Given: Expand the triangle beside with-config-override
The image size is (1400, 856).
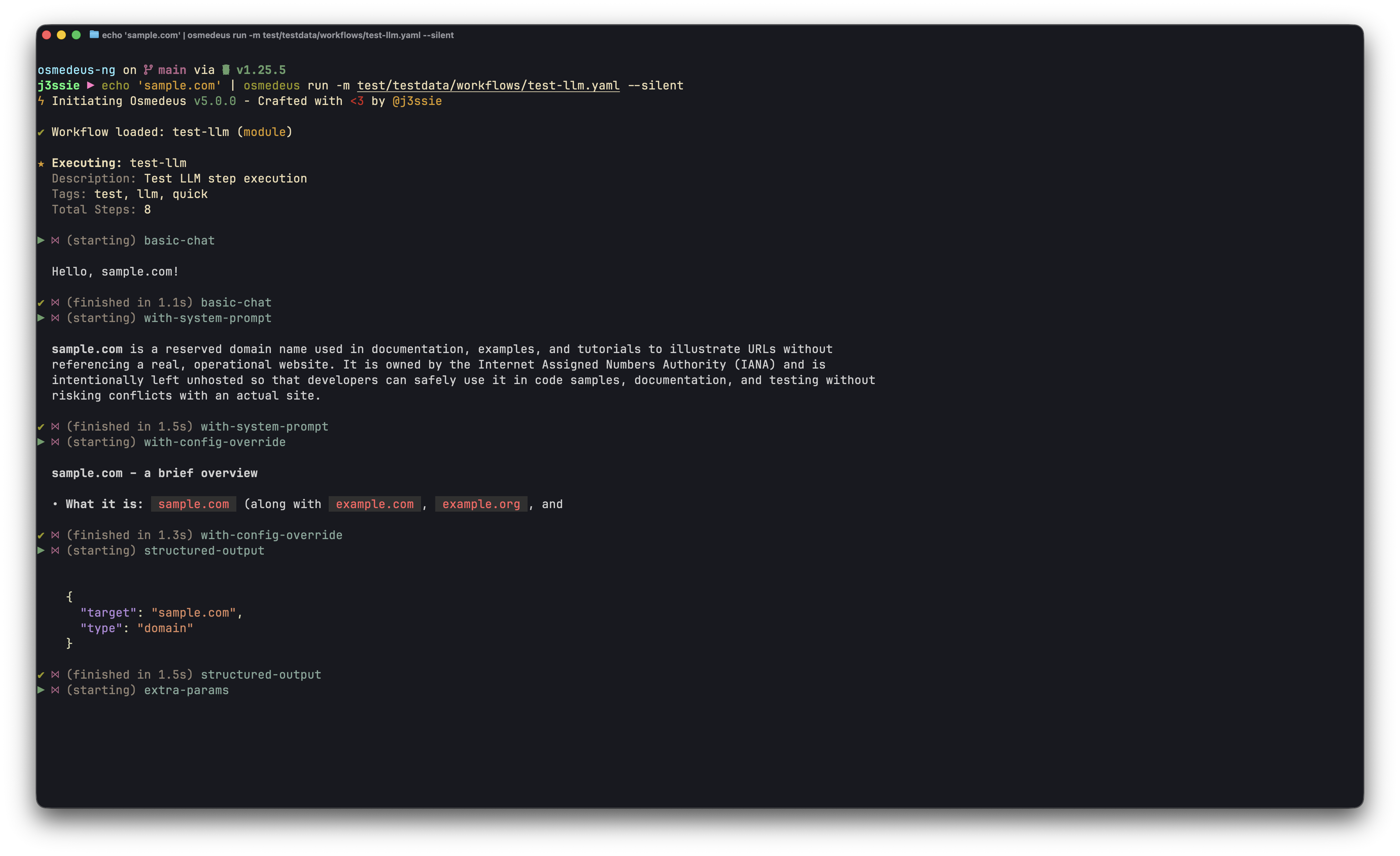Looking at the screenshot, I should click(x=40, y=442).
